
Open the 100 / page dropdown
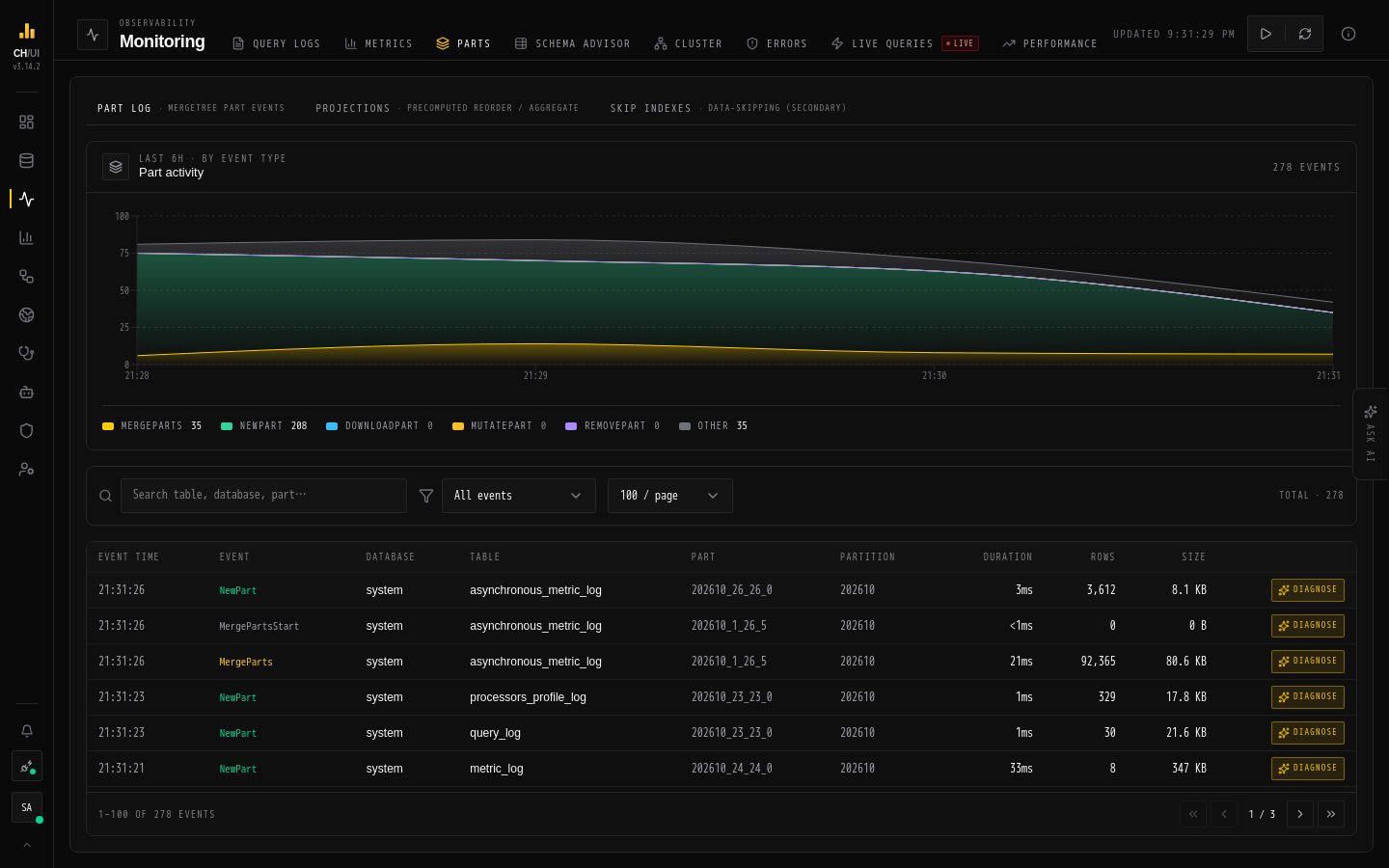[670, 496]
